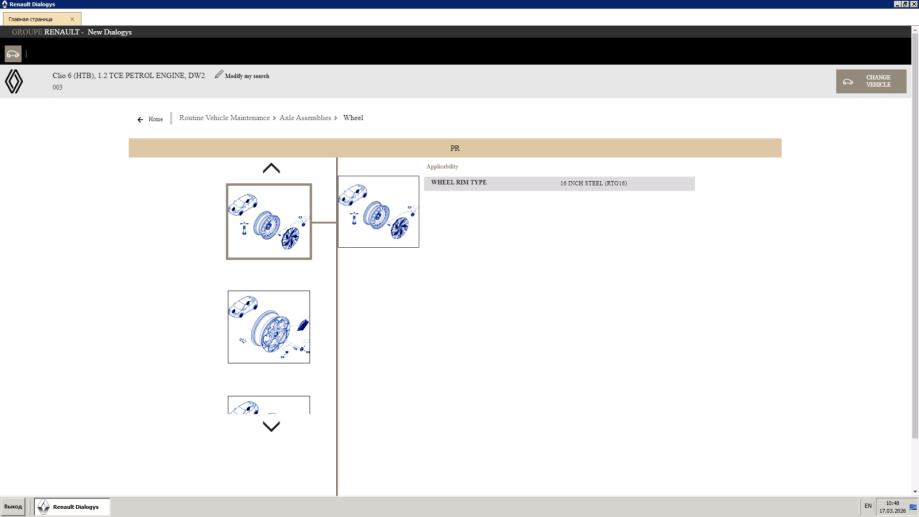This screenshot has height=517, width=919.
Task: Click the WHEEL RIM TYPE label
Action: click(x=459, y=182)
